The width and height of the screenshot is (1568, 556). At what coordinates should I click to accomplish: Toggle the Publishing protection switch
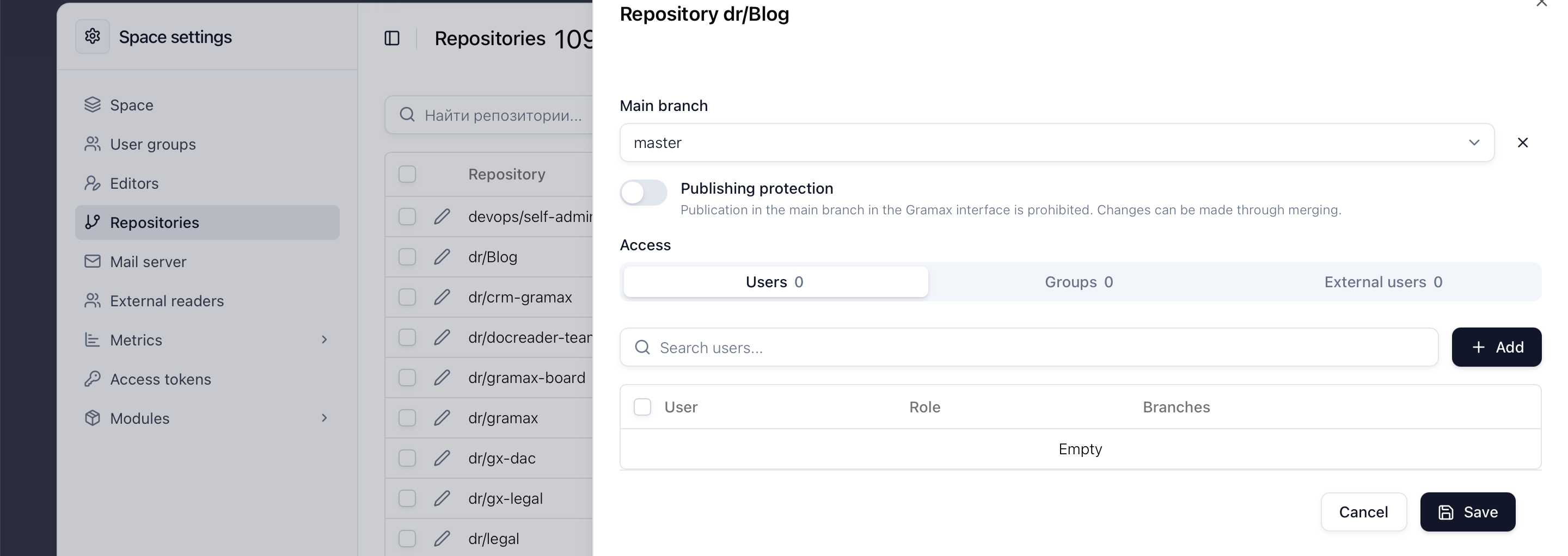pos(644,193)
